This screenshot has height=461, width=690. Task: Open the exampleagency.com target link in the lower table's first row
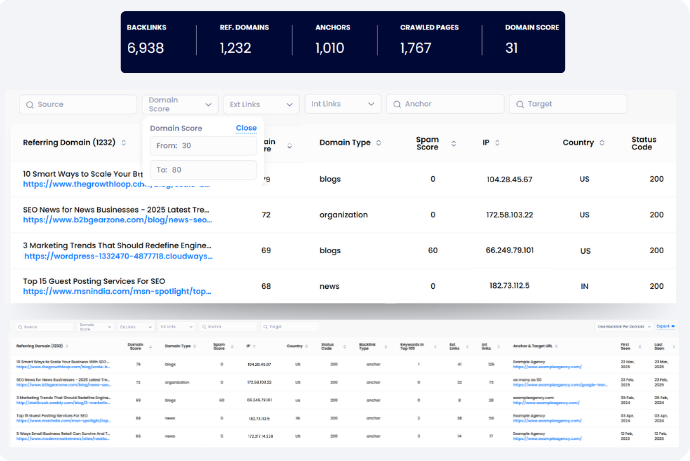(x=547, y=366)
